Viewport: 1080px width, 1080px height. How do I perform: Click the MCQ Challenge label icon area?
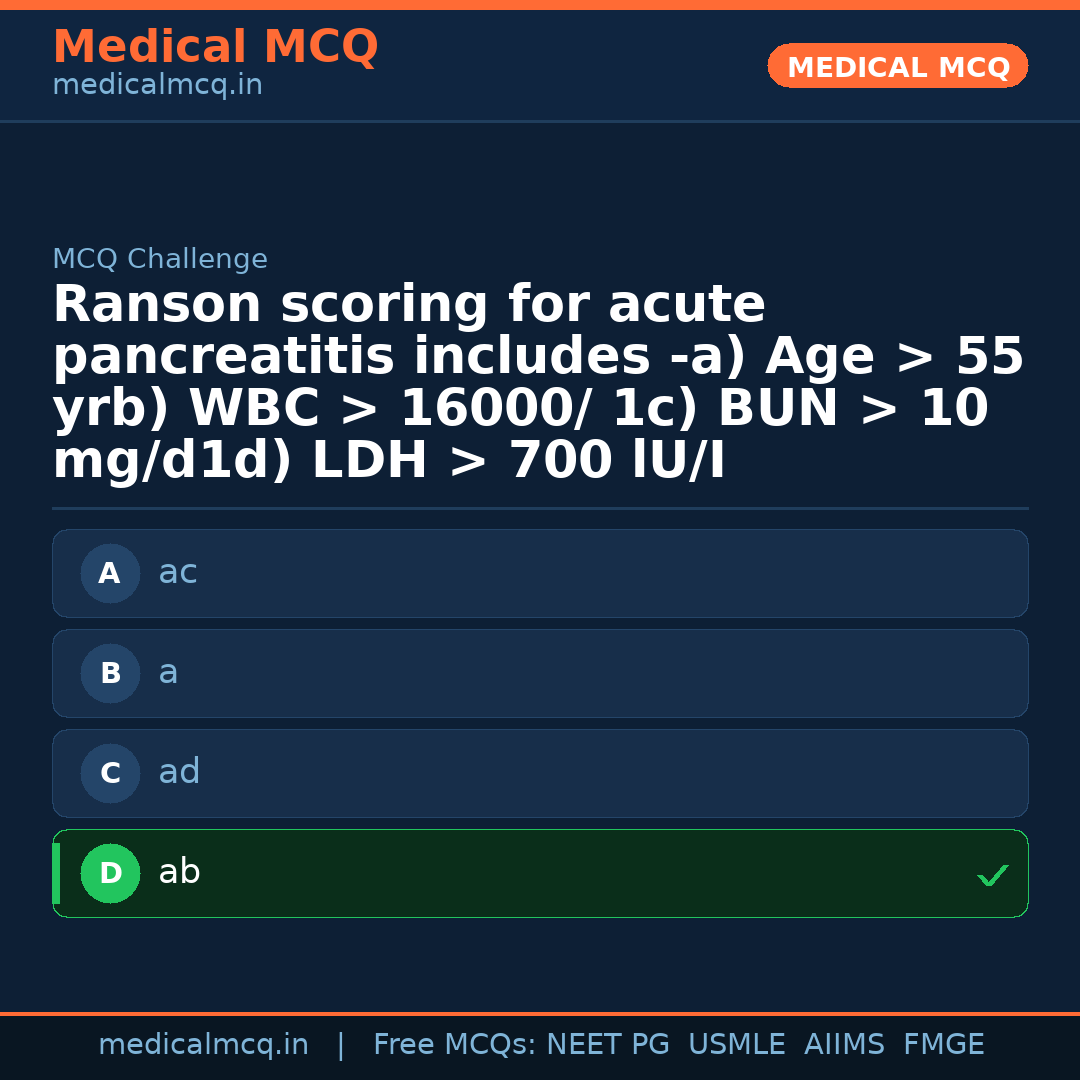click(x=160, y=258)
